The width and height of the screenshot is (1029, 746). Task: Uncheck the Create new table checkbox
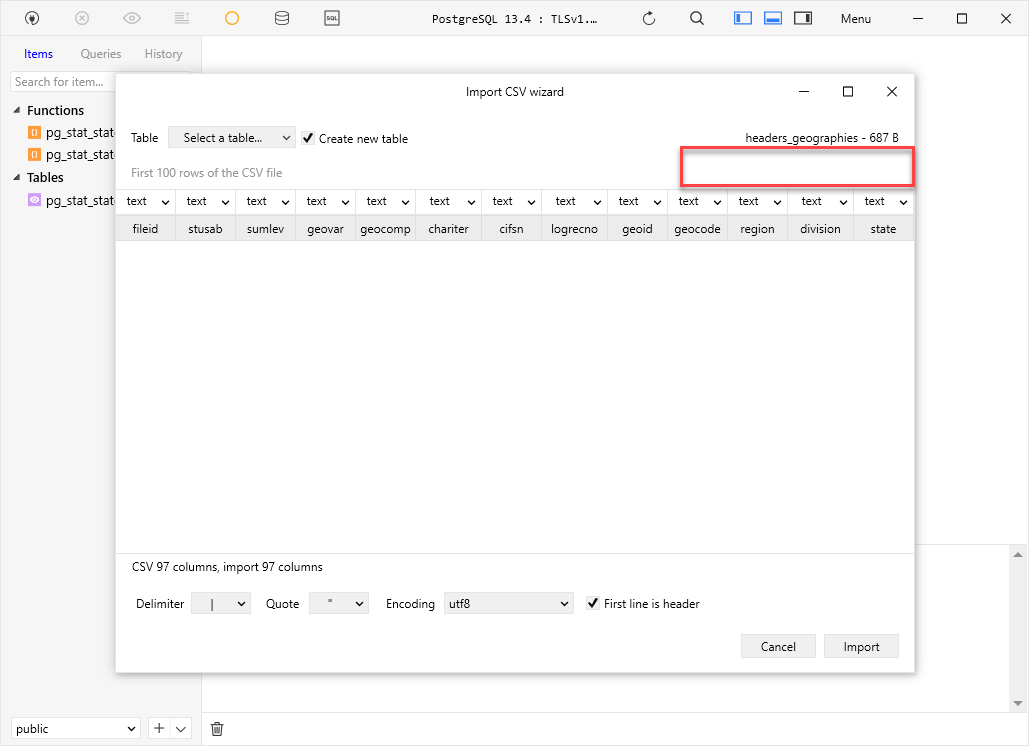(308, 138)
